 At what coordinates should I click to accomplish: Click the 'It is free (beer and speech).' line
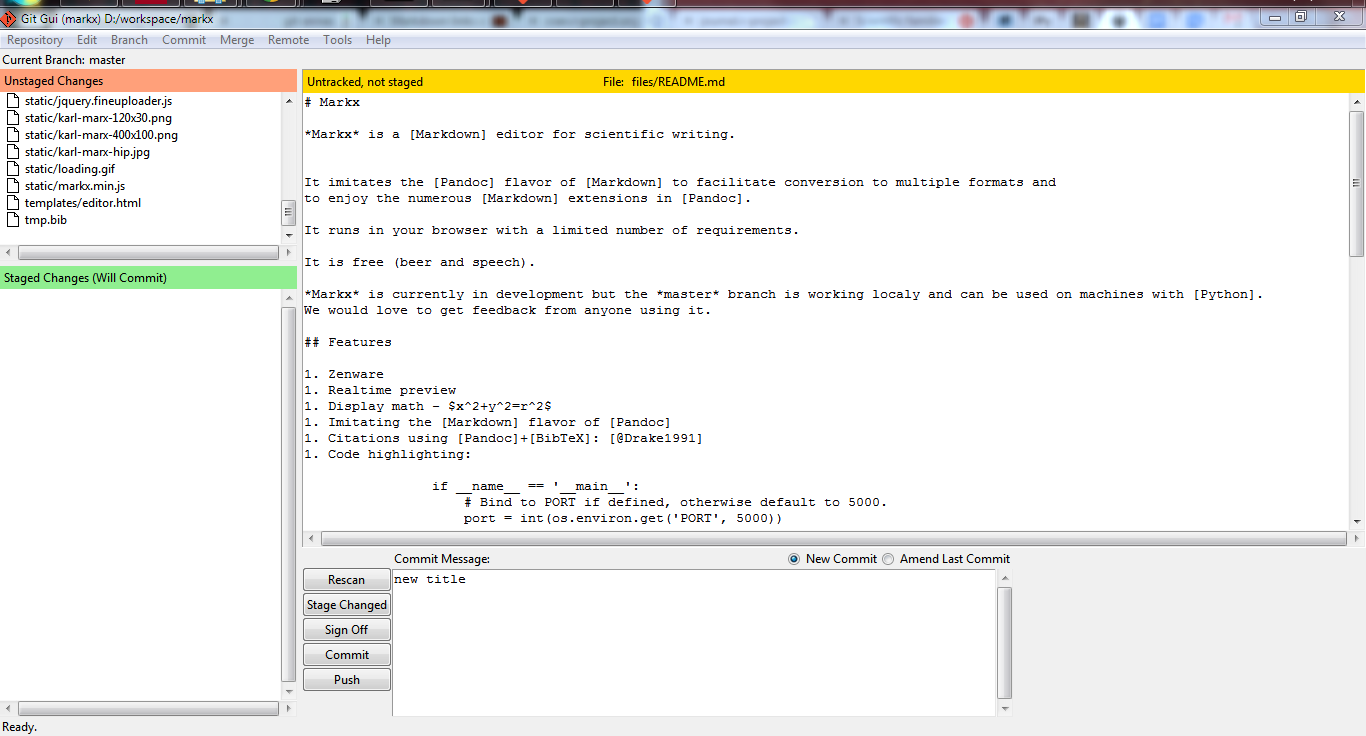click(420, 262)
